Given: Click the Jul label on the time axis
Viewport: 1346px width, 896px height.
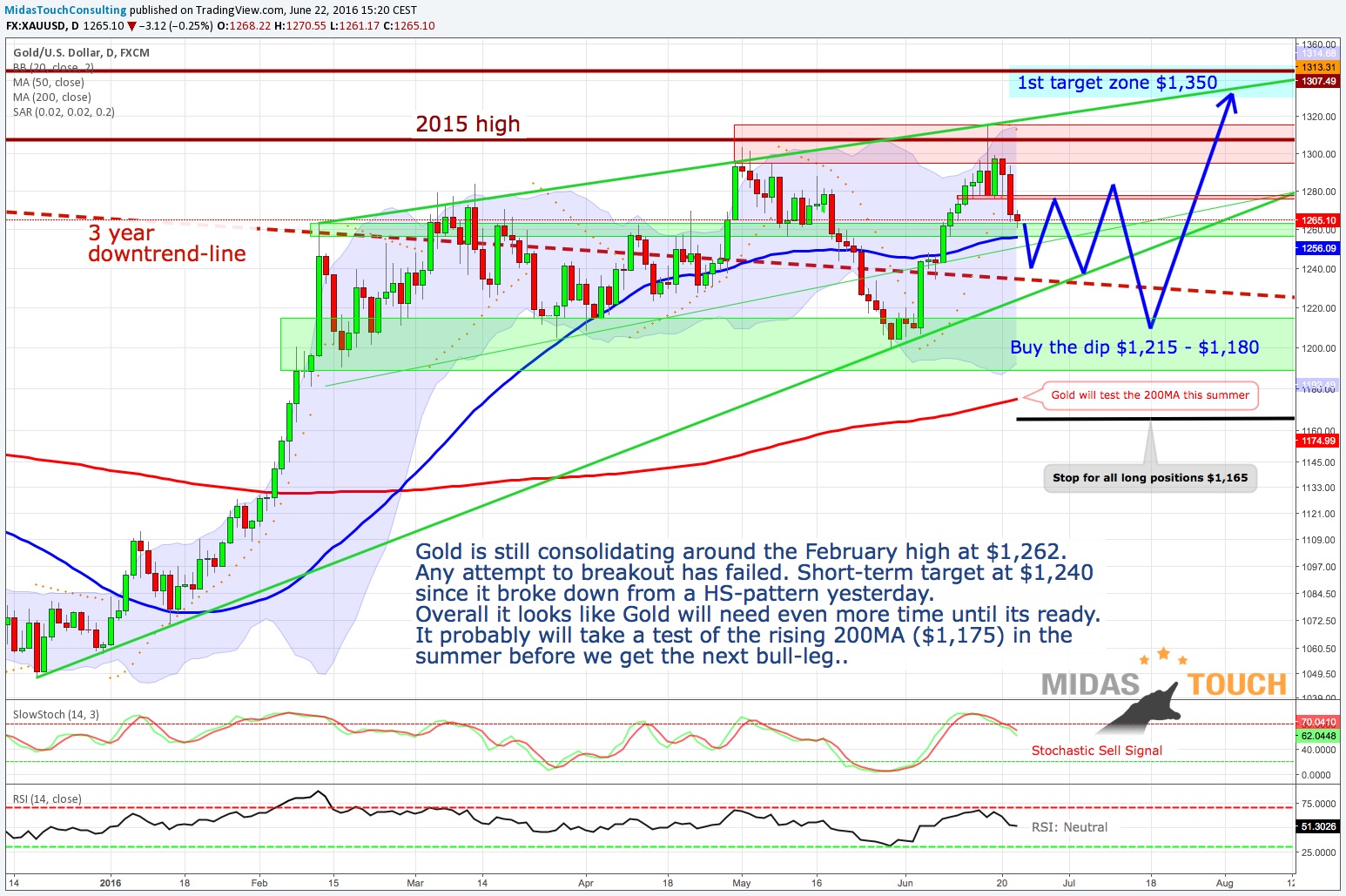Looking at the screenshot, I should (x=1068, y=883).
